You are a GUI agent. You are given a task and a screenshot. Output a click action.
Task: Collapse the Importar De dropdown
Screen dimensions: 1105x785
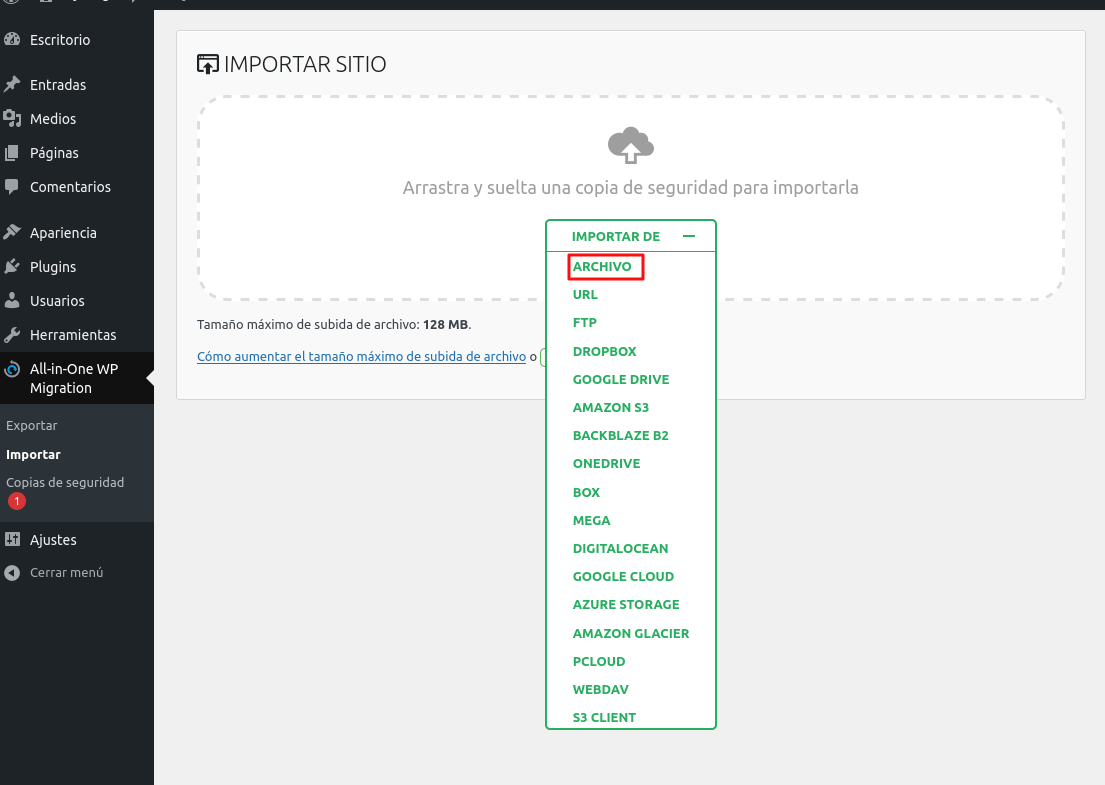(x=631, y=236)
